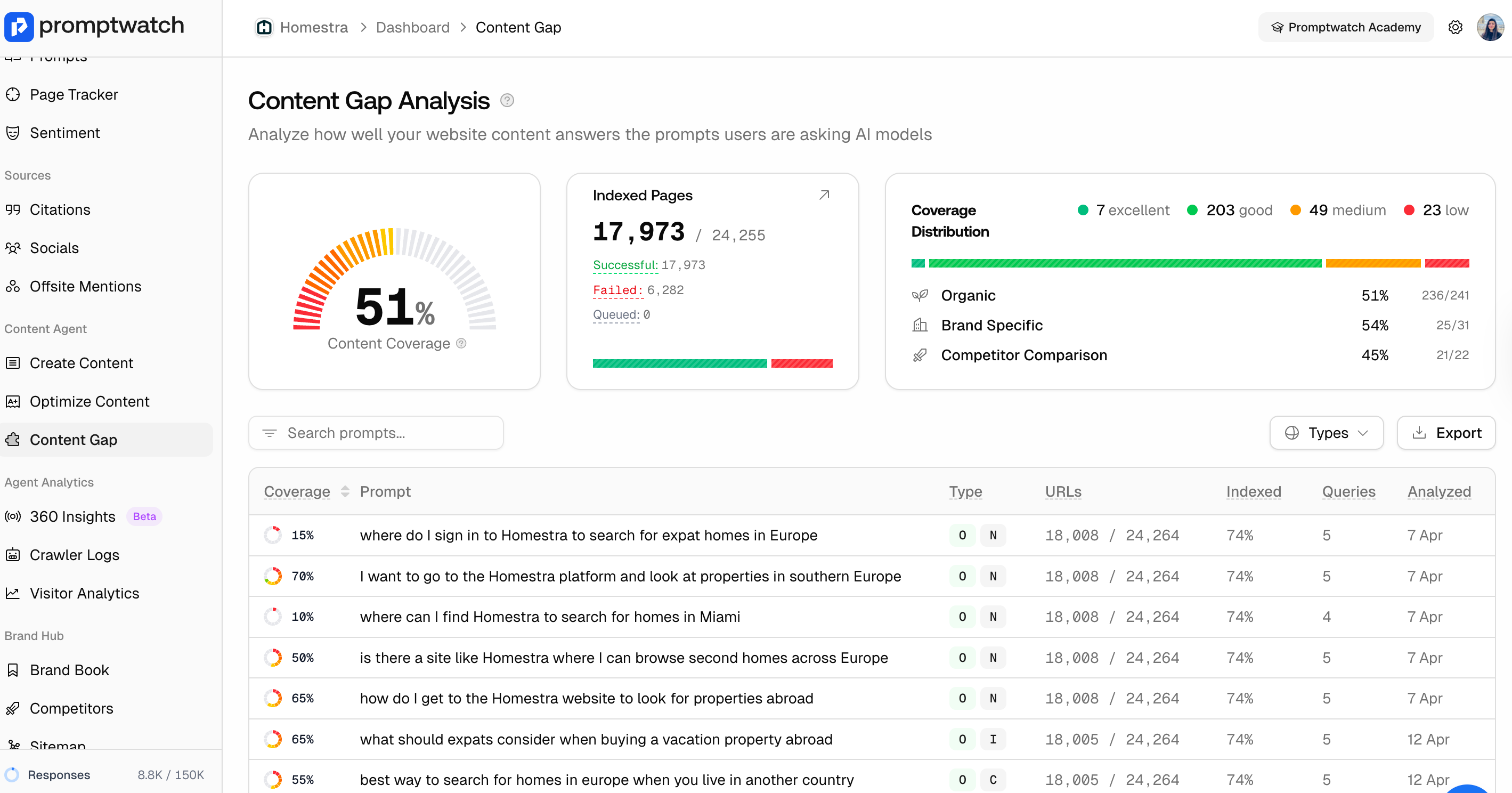Click the Competitor Comparison rocket icon

(x=920, y=355)
